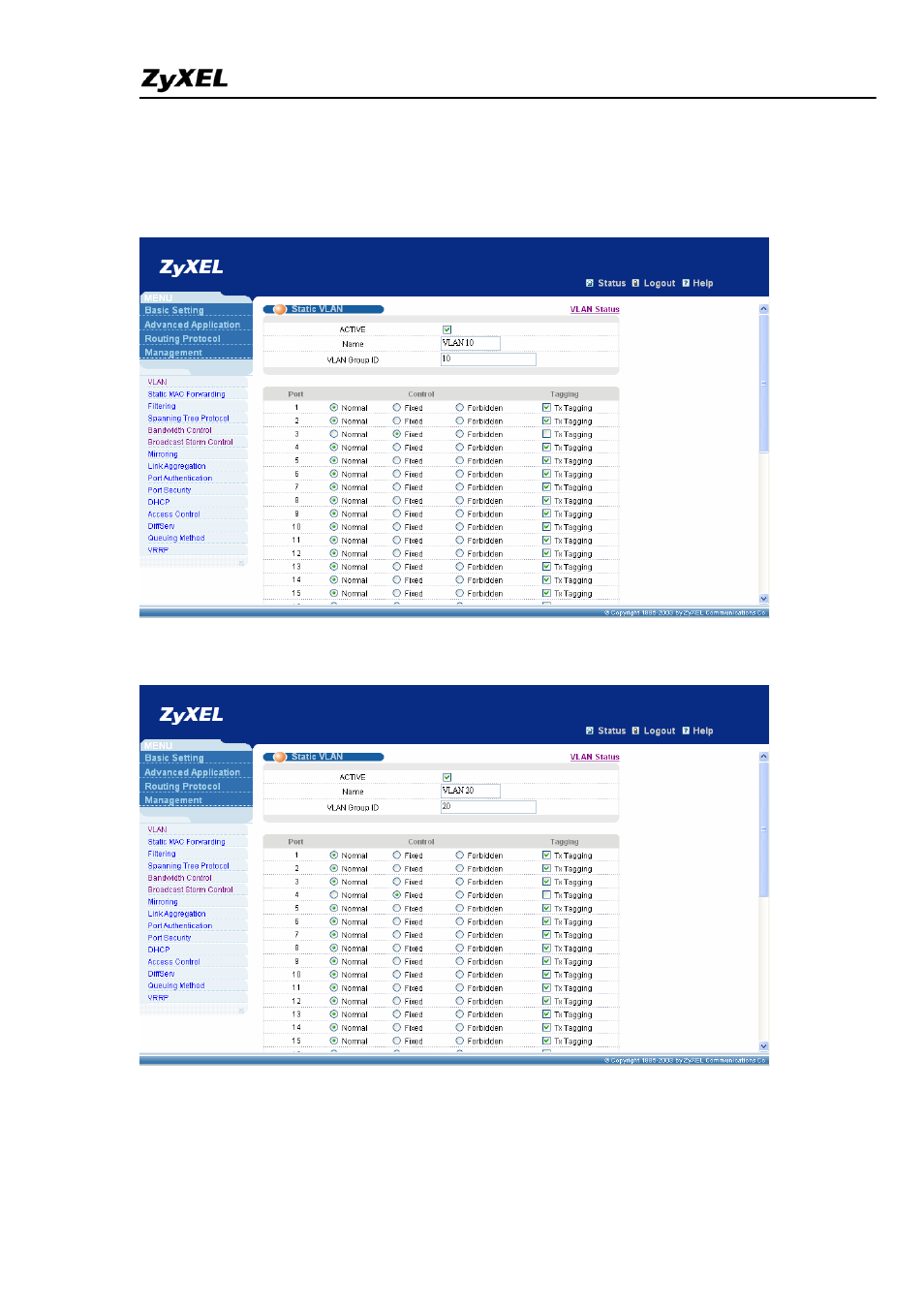Image resolution: width=924 pixels, height=1308 pixels.
Task: Select Fixed for port 10 in VLAN10
Action: point(397,527)
